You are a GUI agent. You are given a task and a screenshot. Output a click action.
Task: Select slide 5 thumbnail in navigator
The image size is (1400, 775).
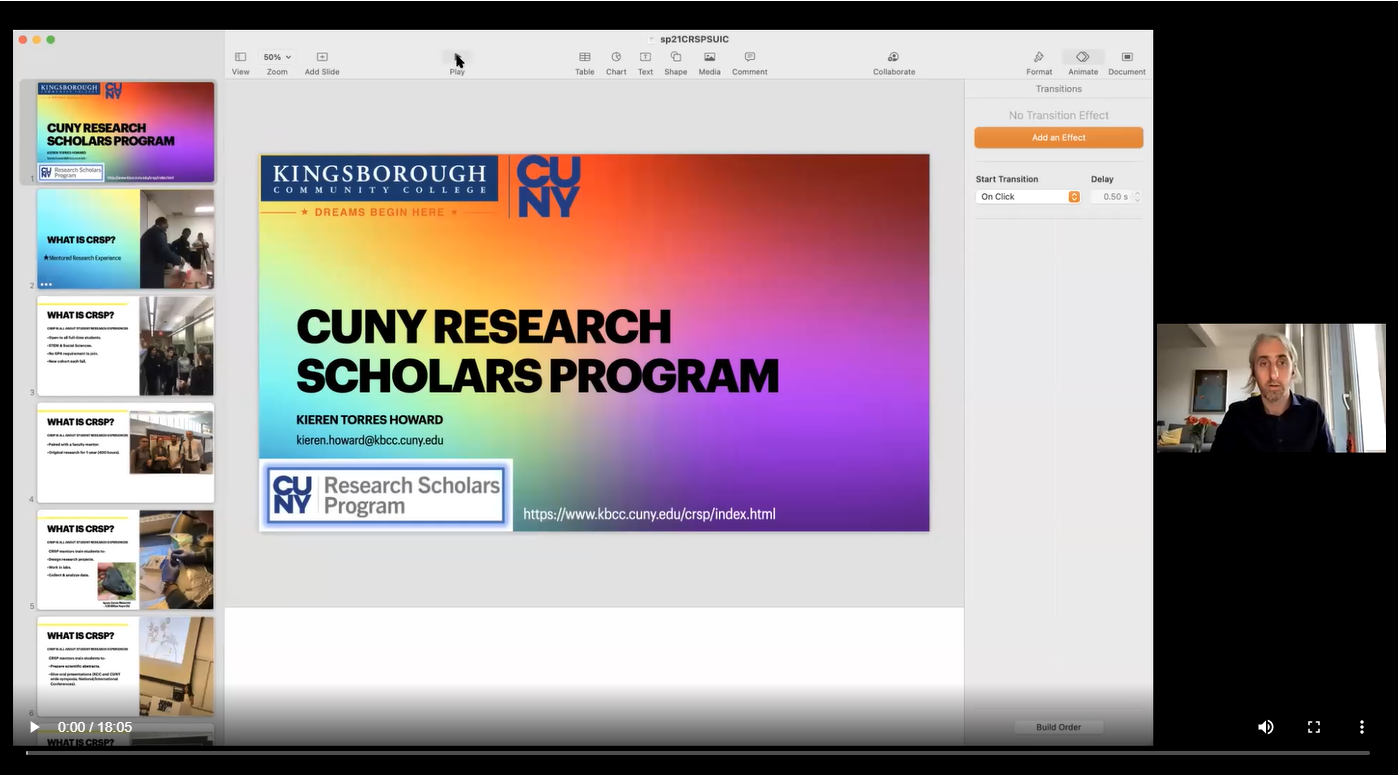pos(126,560)
